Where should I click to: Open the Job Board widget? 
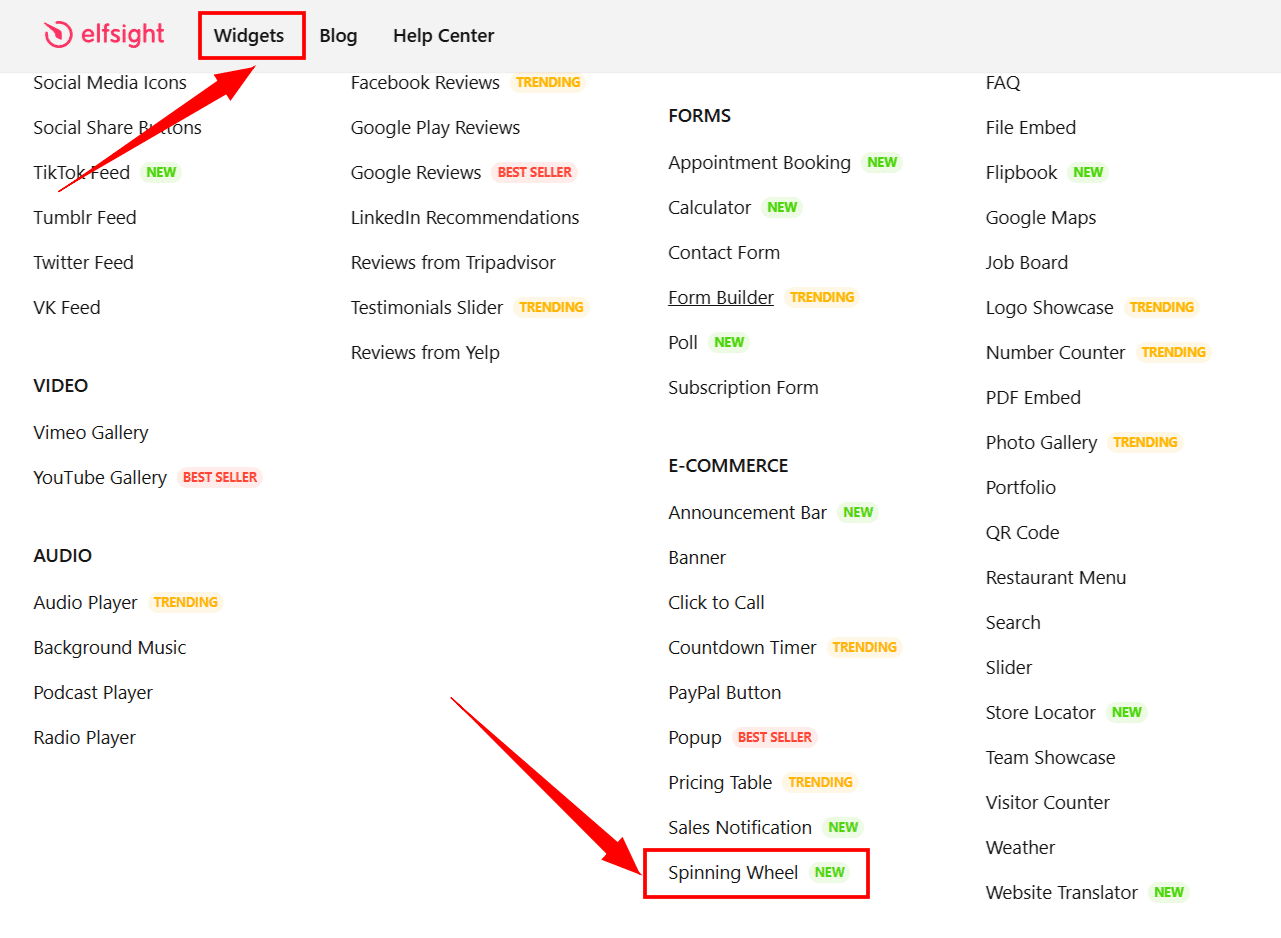click(x=1027, y=263)
